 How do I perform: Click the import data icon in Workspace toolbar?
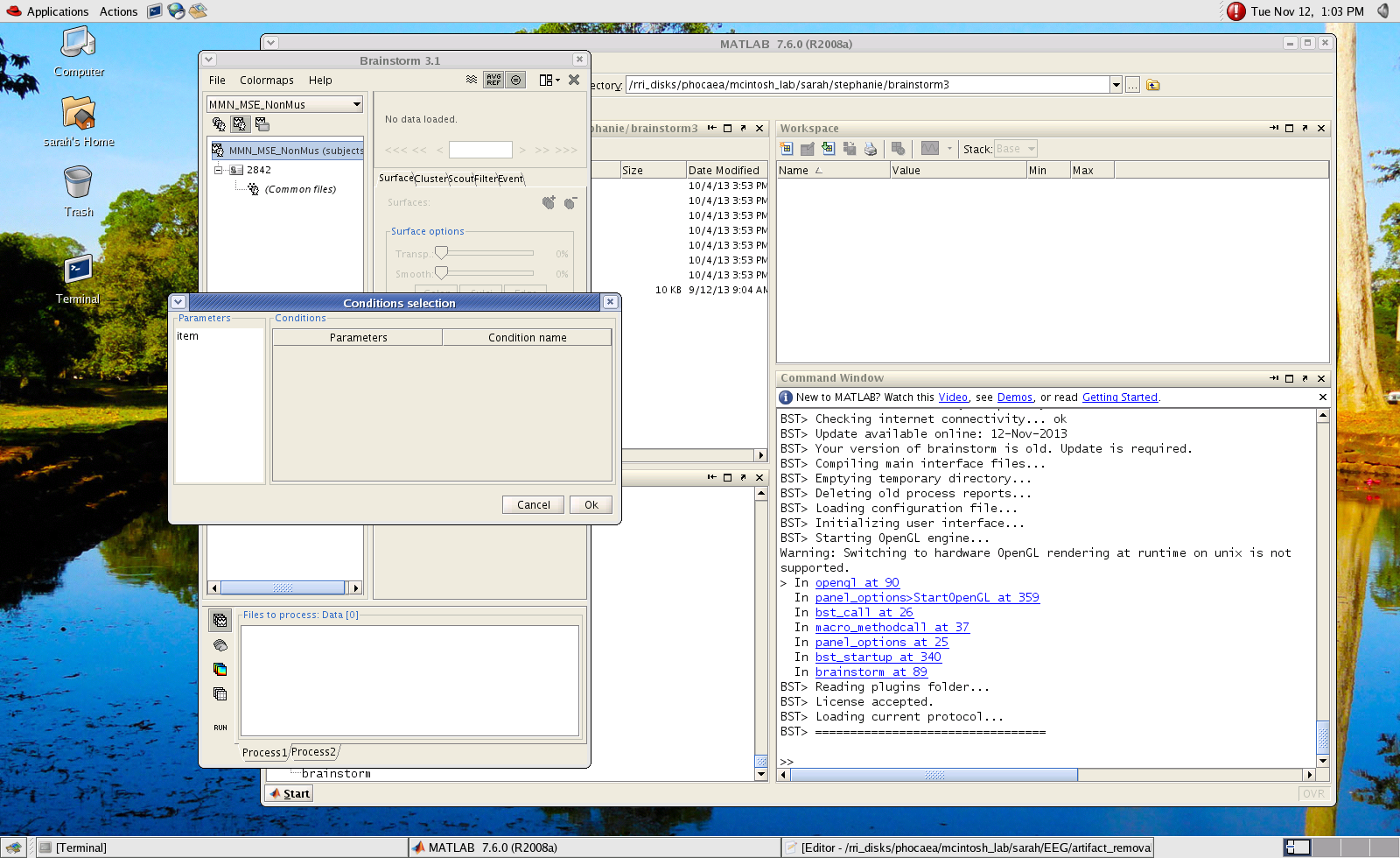828,149
